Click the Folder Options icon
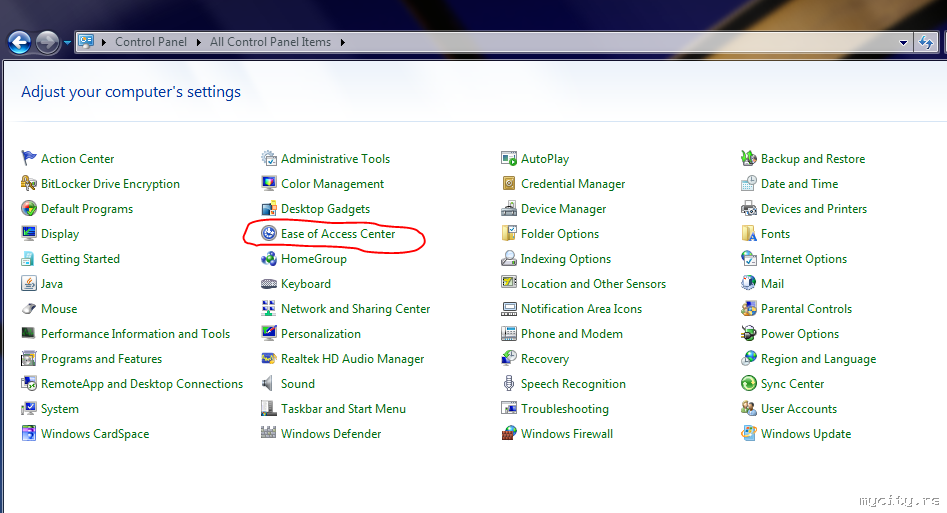 [x=509, y=233]
